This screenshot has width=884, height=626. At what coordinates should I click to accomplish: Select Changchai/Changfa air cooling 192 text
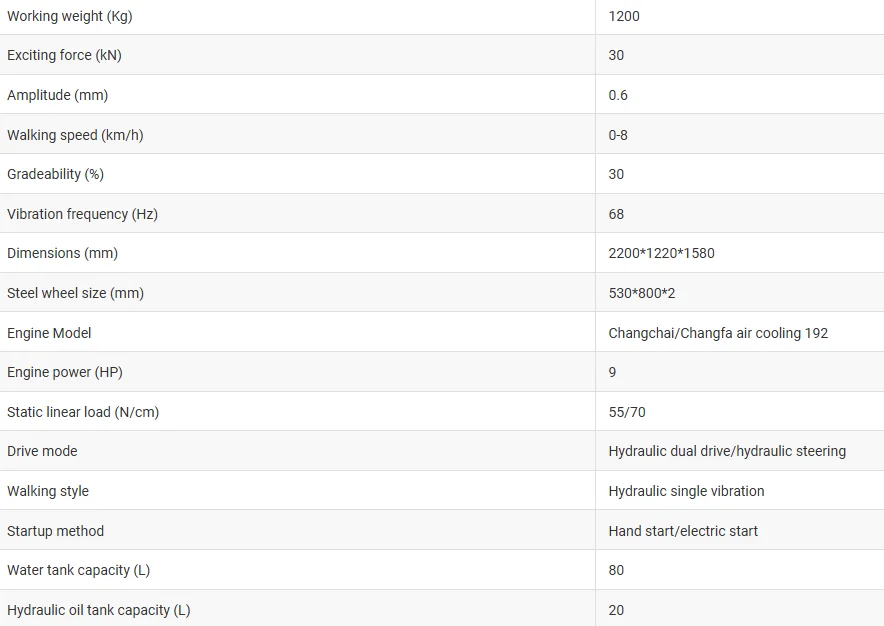point(718,333)
